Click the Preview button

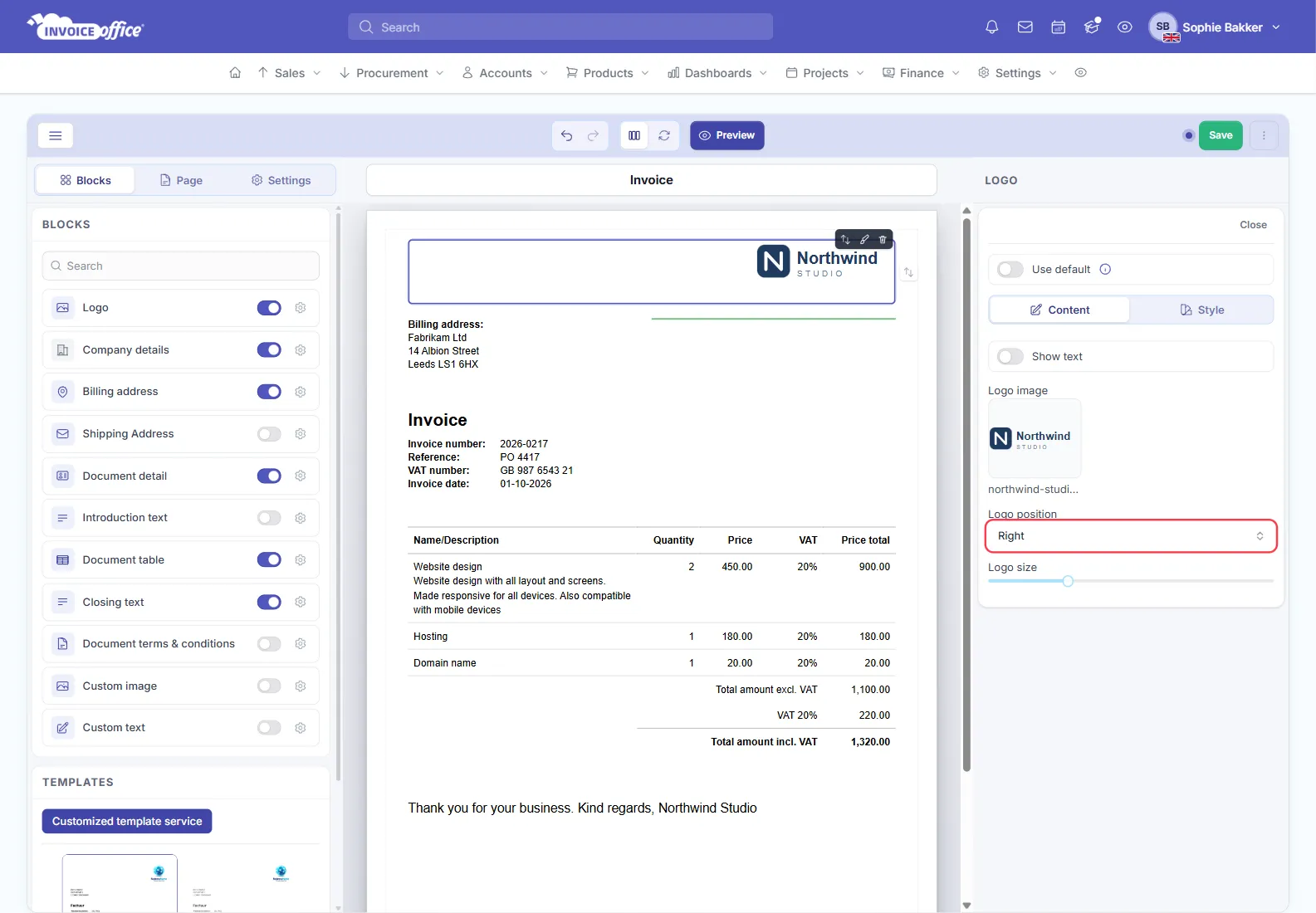pyautogui.click(x=726, y=135)
